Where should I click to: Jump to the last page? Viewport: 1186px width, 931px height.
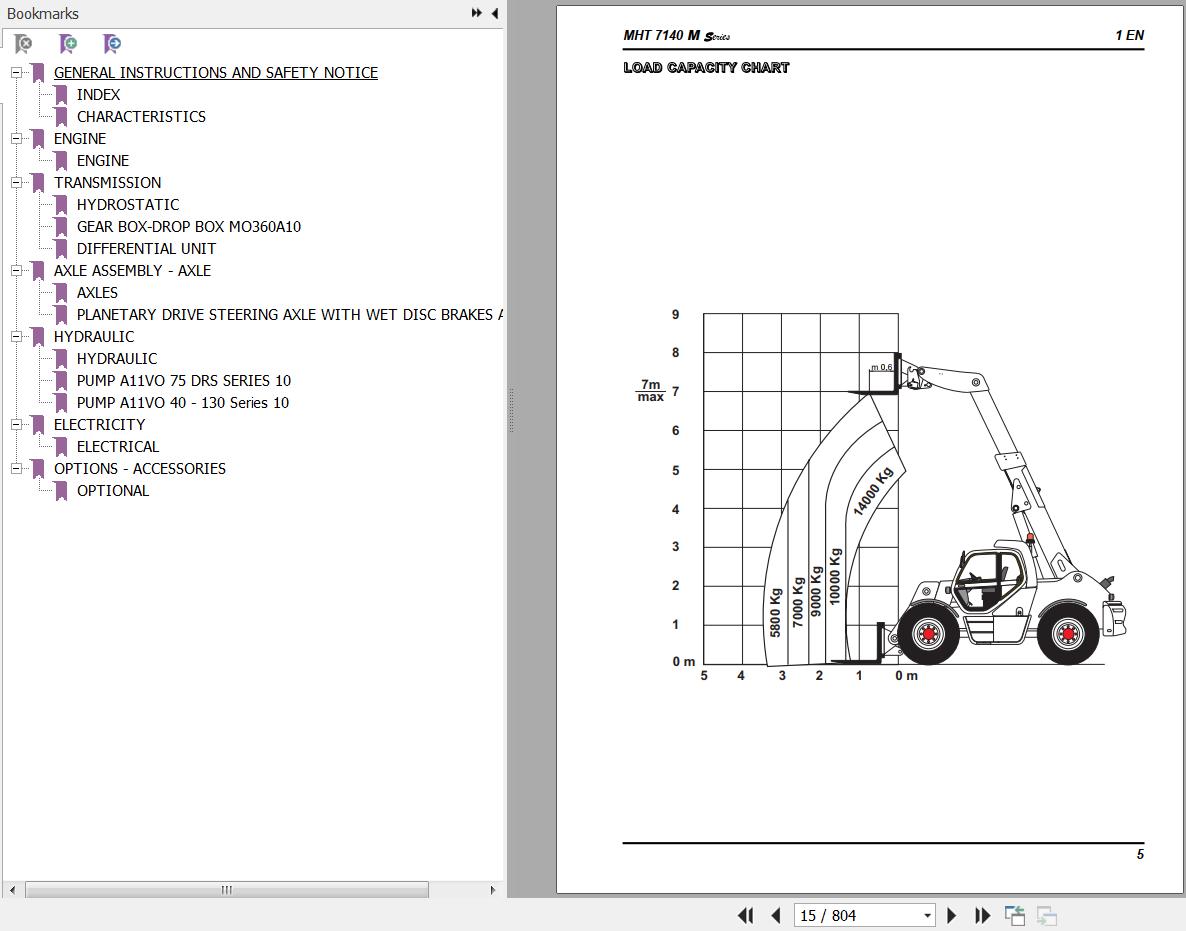982,916
